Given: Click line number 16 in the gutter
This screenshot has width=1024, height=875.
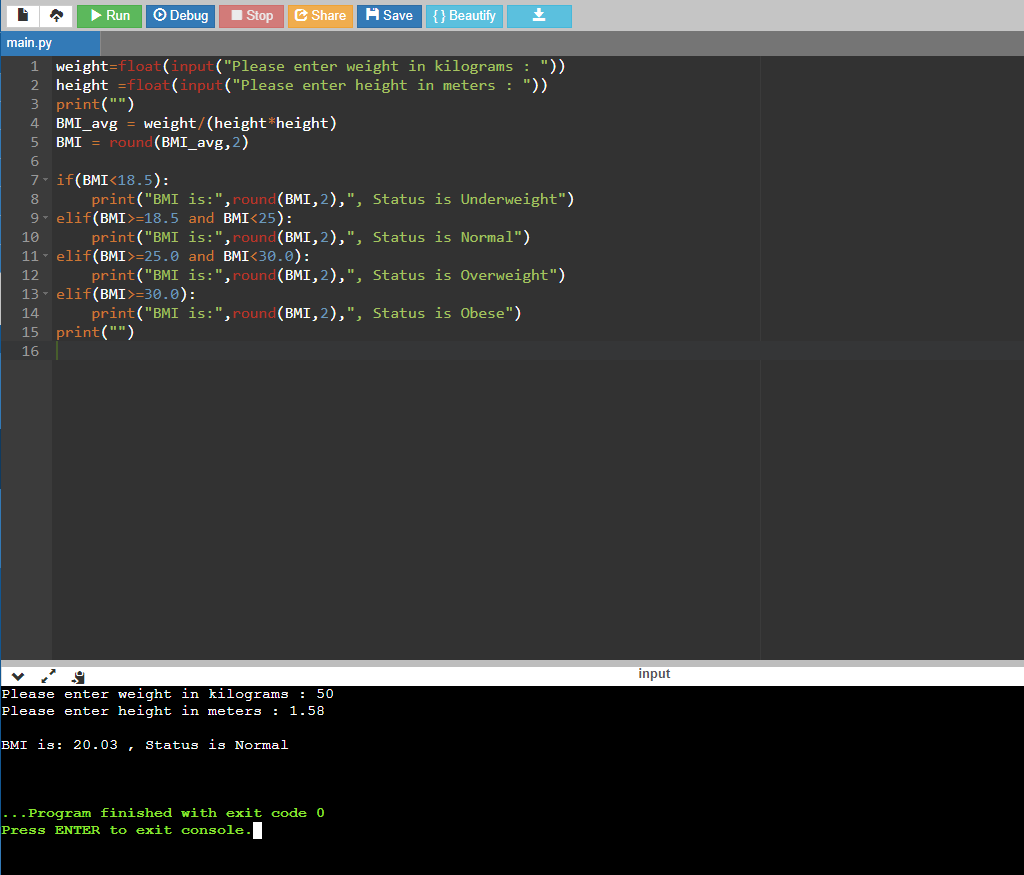Looking at the screenshot, I should (x=31, y=351).
